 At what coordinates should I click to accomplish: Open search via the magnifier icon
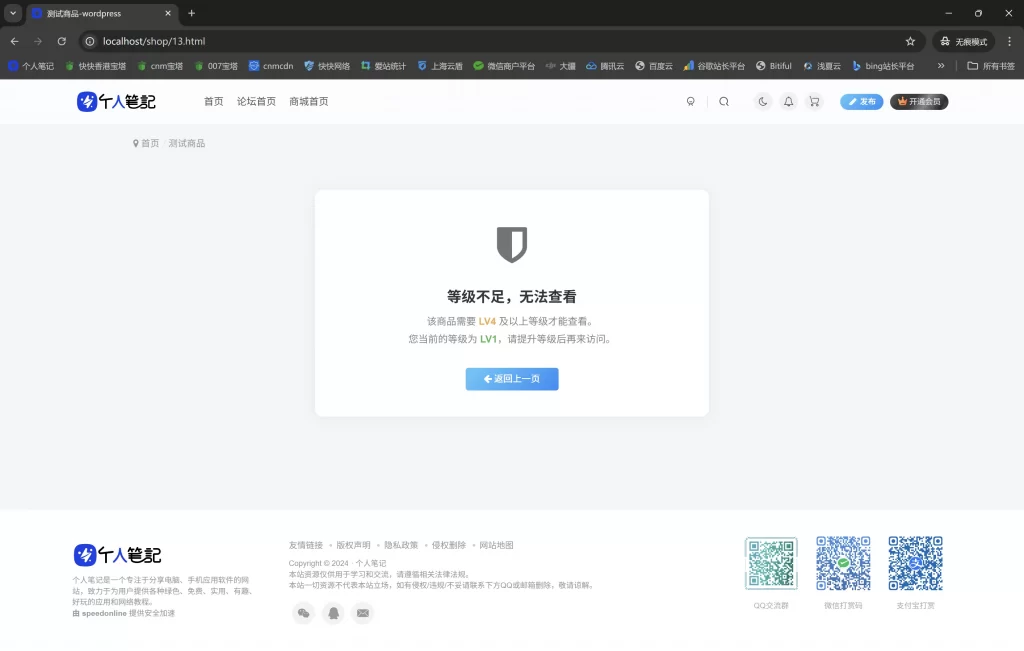[x=724, y=101]
